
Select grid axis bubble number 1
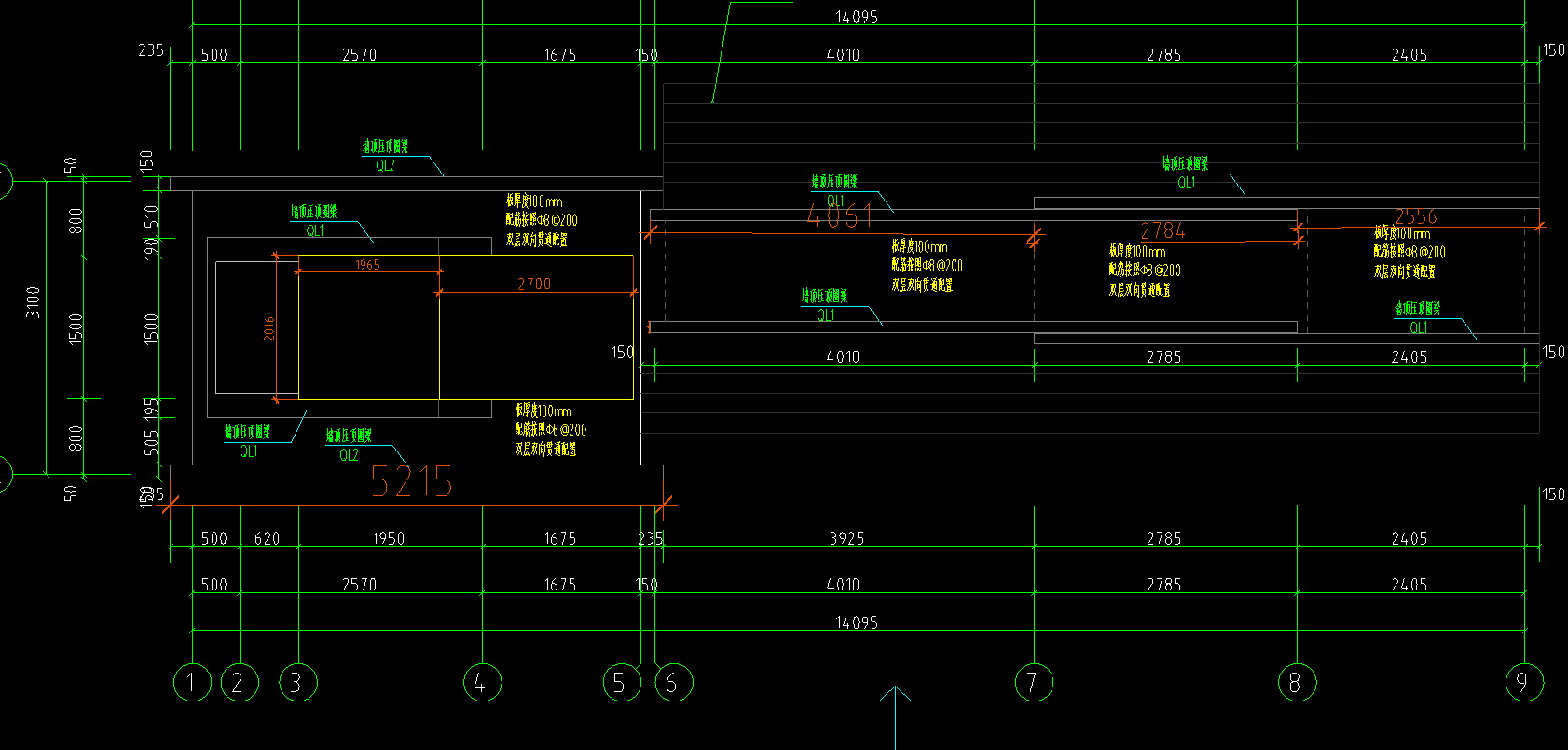click(192, 683)
